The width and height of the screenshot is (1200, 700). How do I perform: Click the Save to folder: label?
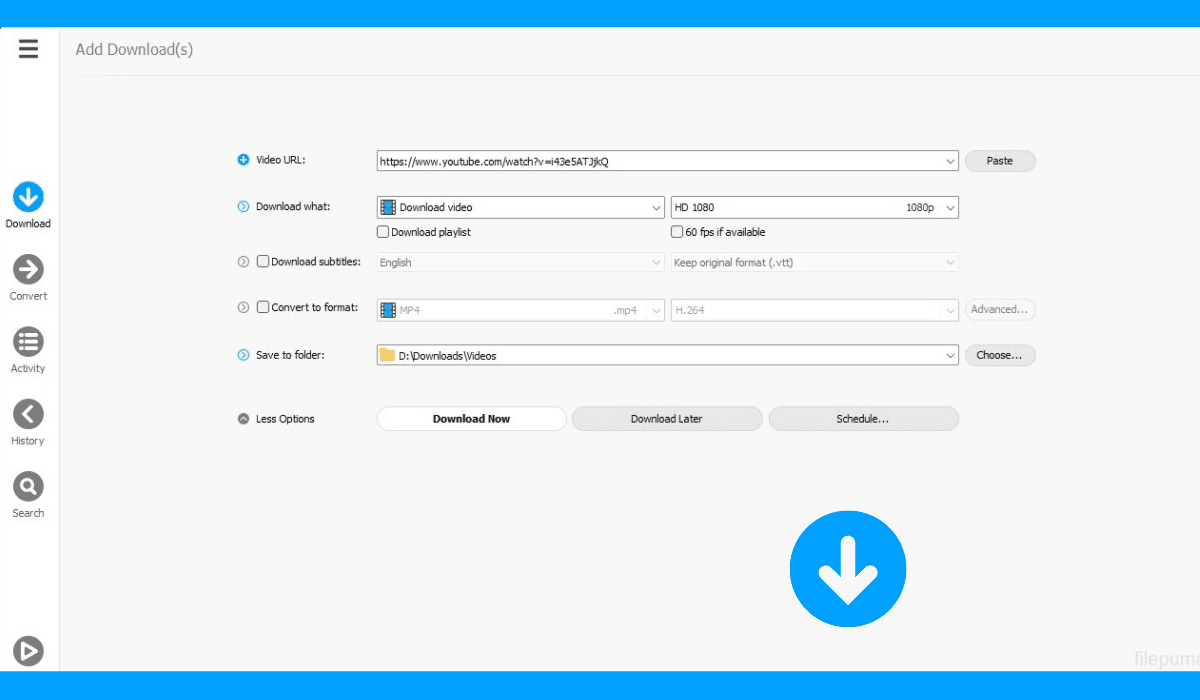click(290, 355)
